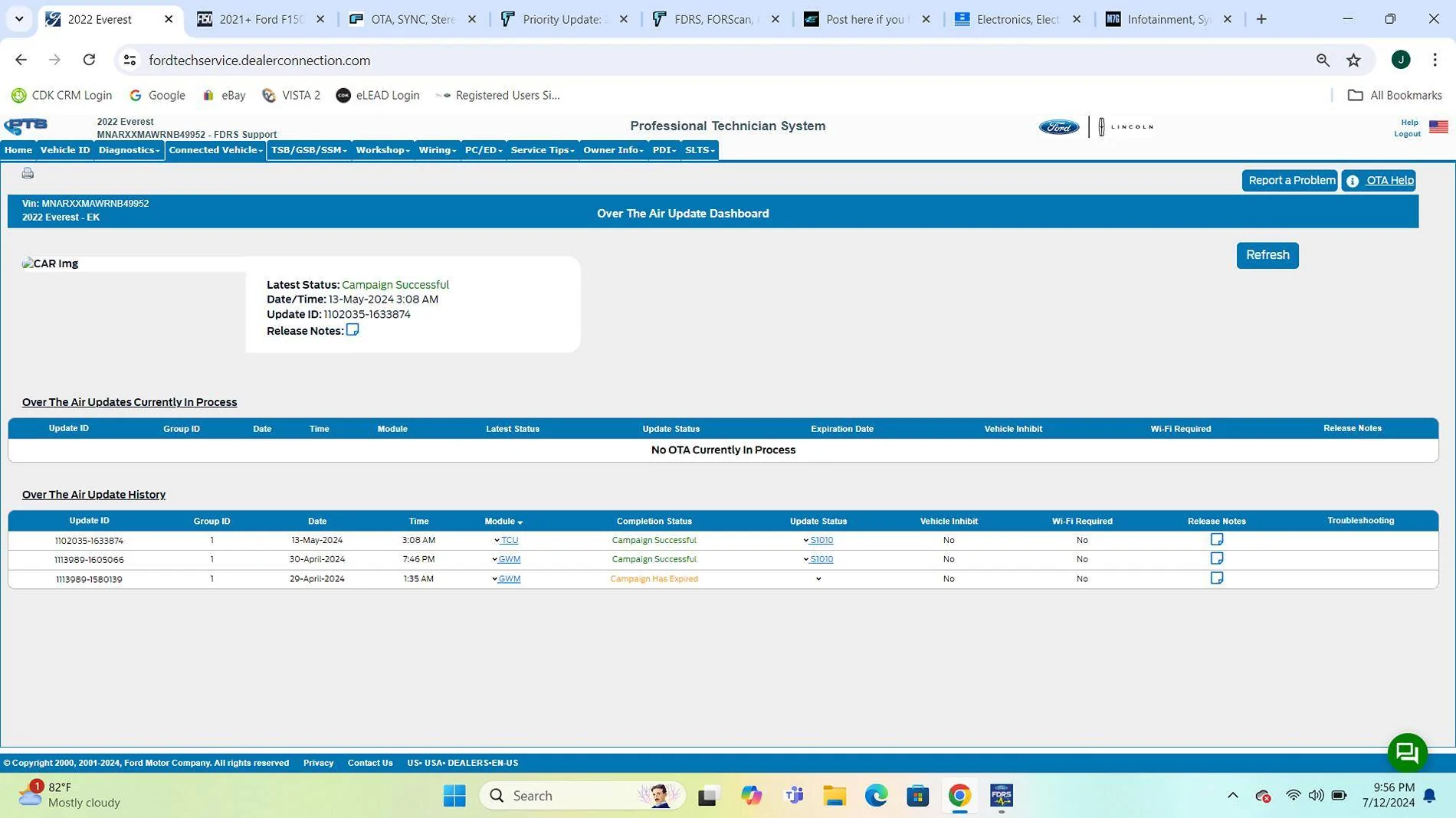Switch to the Priority Update browser tab
Viewport: 1456px width, 818px height.
click(x=564, y=19)
